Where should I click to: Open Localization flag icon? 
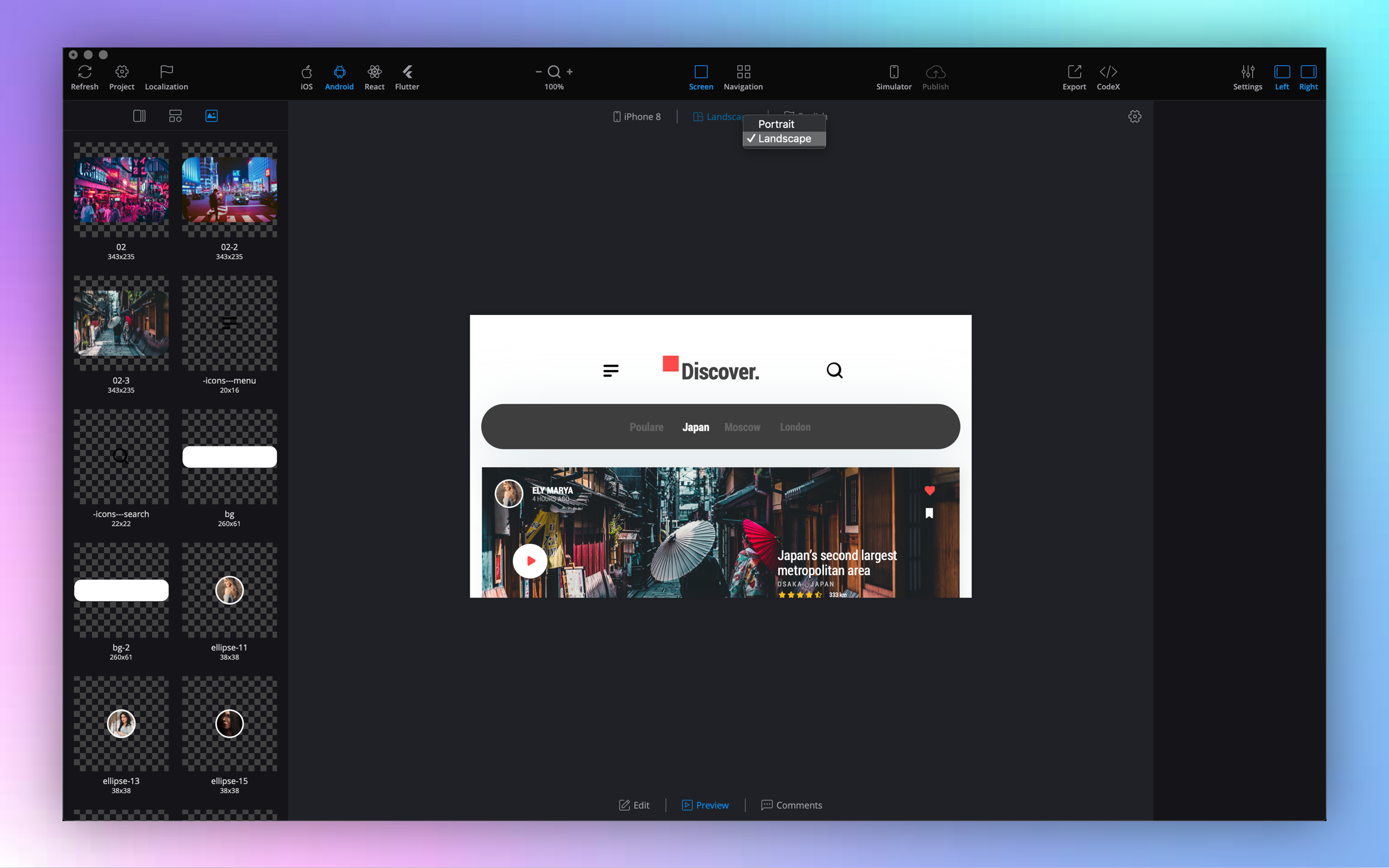coord(166,72)
